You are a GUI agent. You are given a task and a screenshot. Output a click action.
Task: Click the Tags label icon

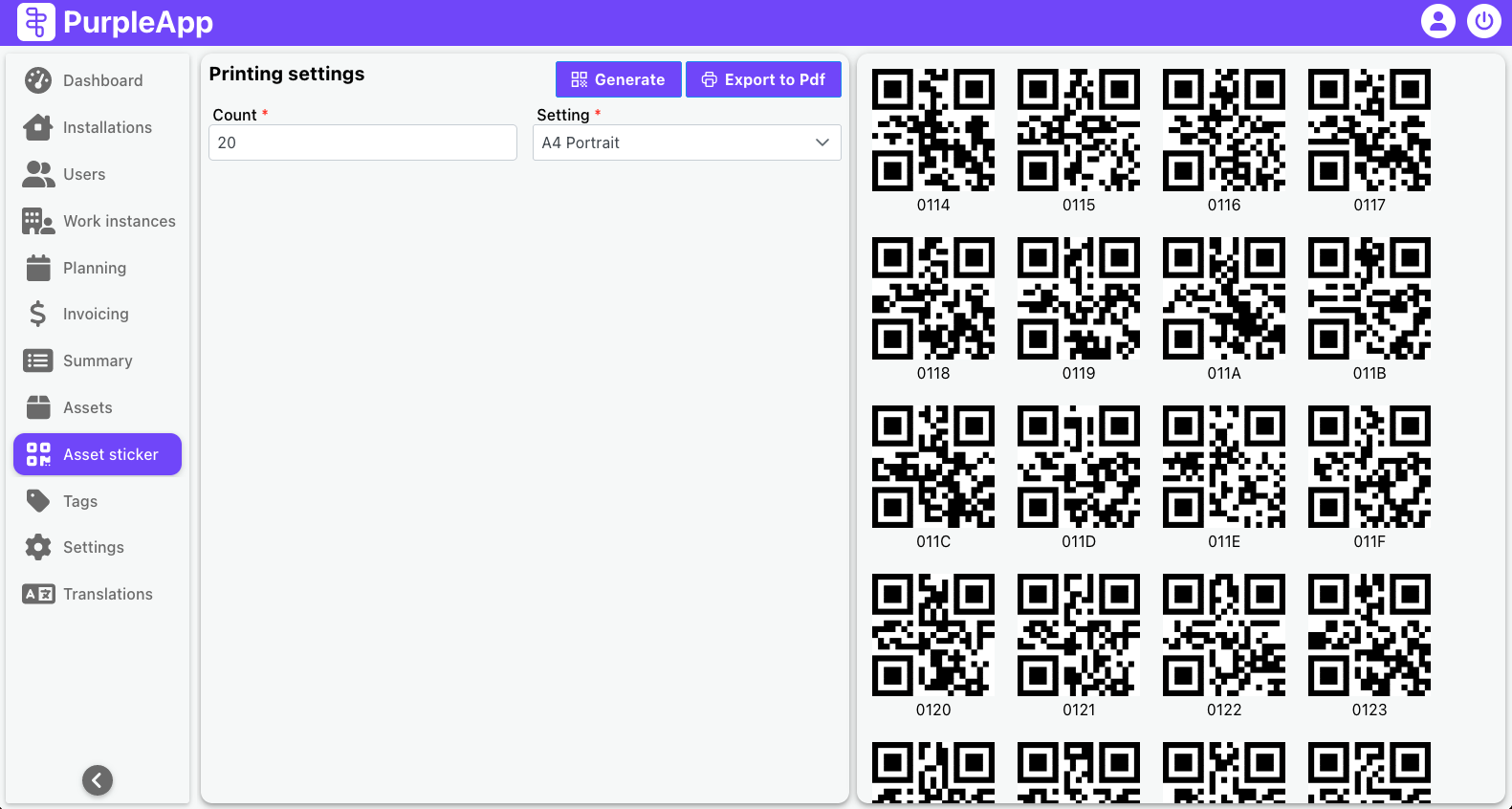[x=38, y=501]
